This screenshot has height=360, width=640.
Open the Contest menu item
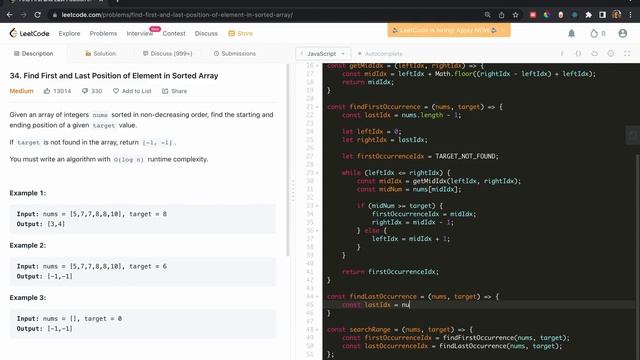(x=174, y=33)
